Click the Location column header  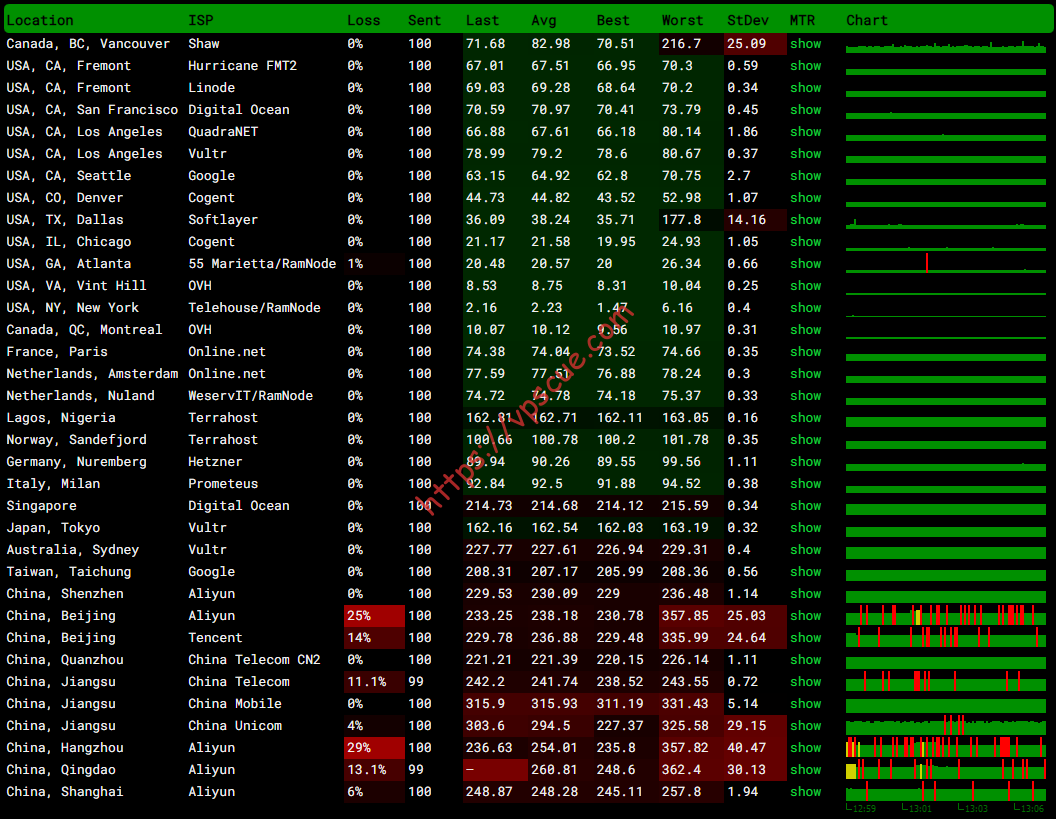tap(40, 20)
